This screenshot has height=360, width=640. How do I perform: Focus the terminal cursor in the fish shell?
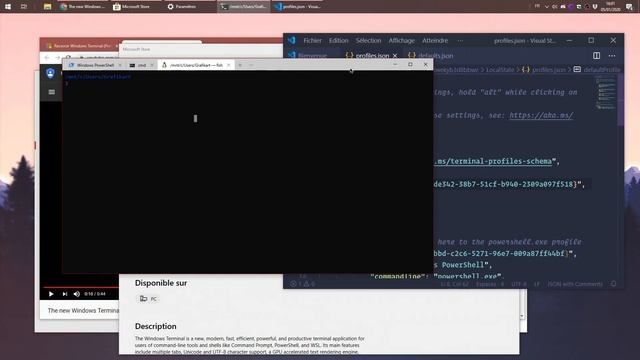tap(195, 118)
